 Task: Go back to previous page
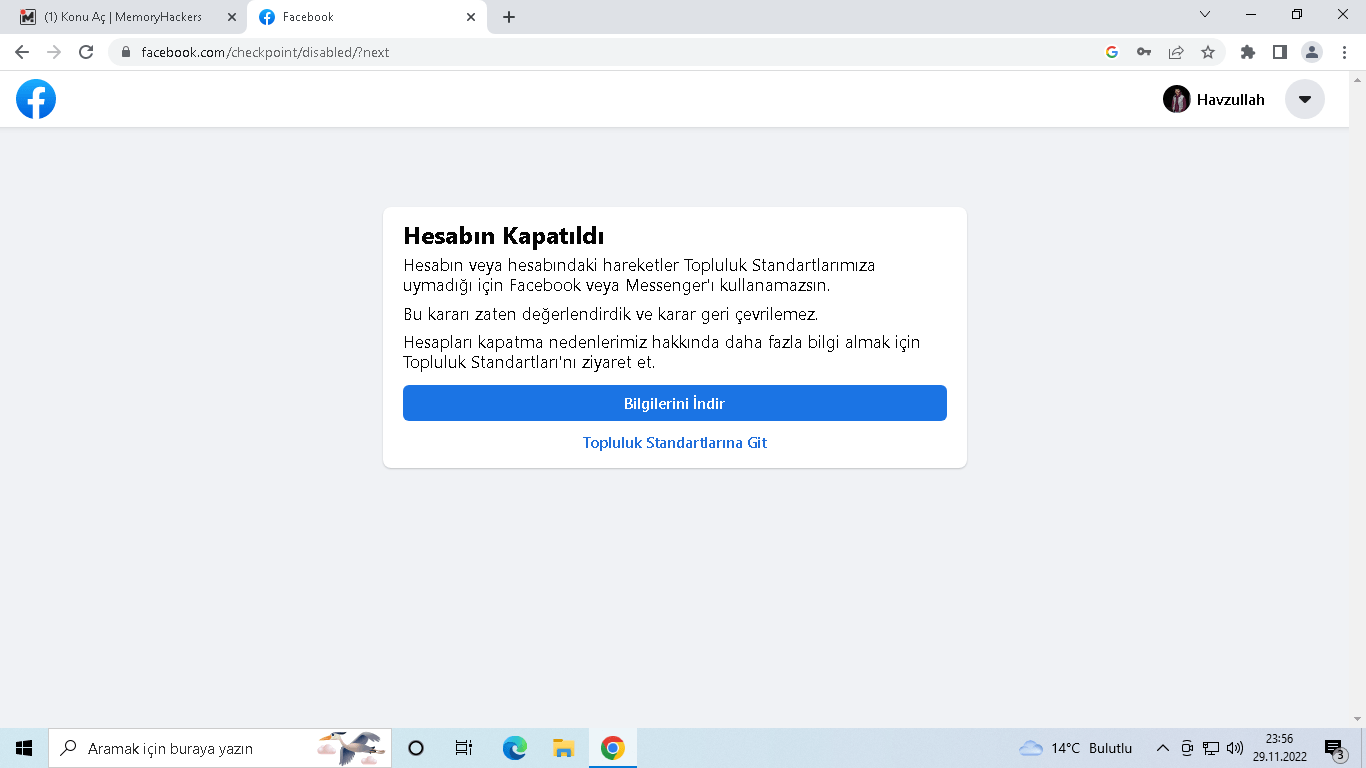pyautogui.click(x=22, y=52)
